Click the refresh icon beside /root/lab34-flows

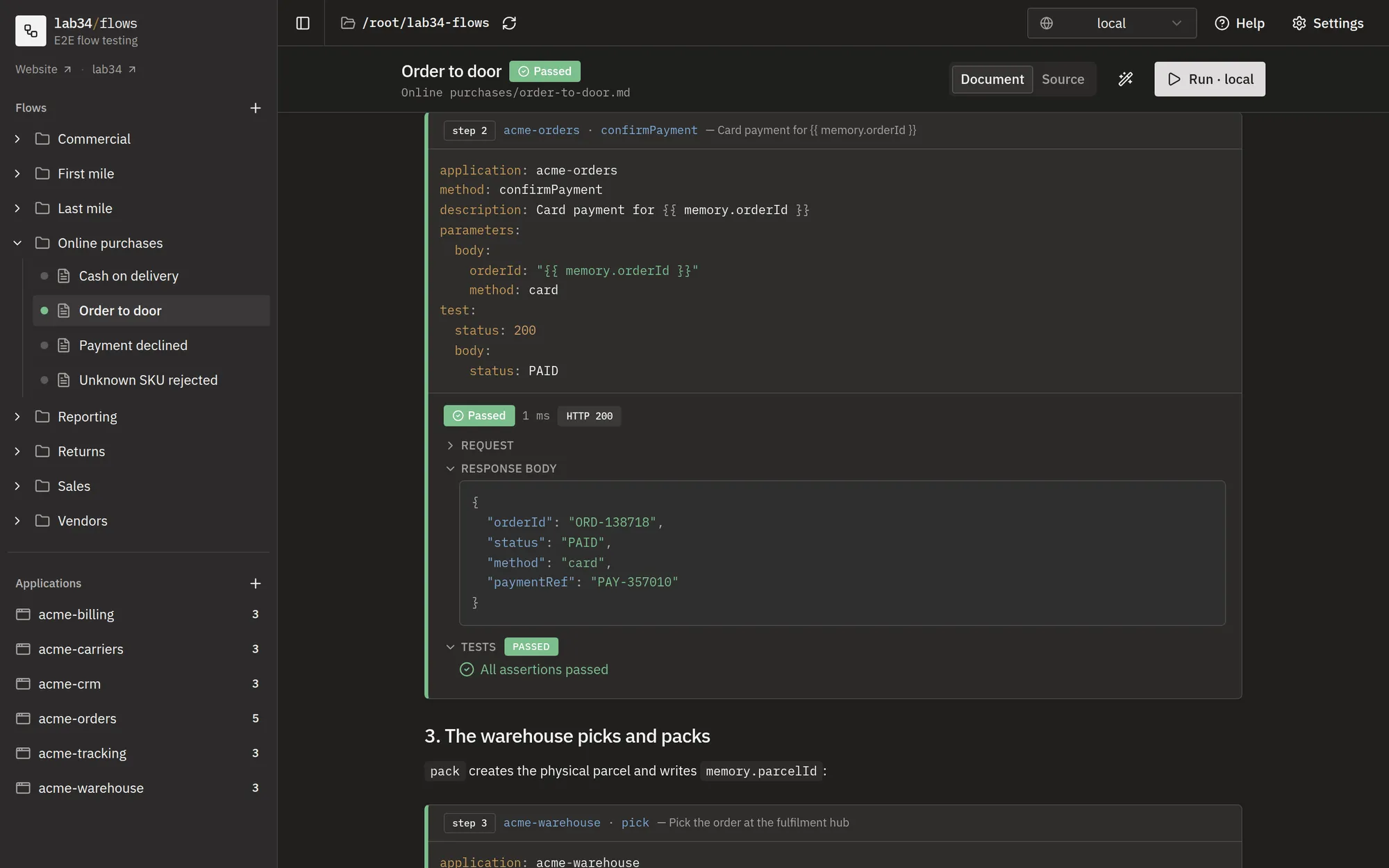click(x=509, y=23)
